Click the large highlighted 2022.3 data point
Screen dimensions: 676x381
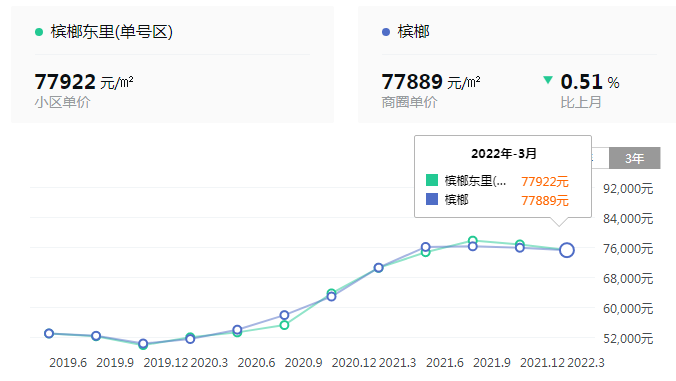[x=566, y=250]
